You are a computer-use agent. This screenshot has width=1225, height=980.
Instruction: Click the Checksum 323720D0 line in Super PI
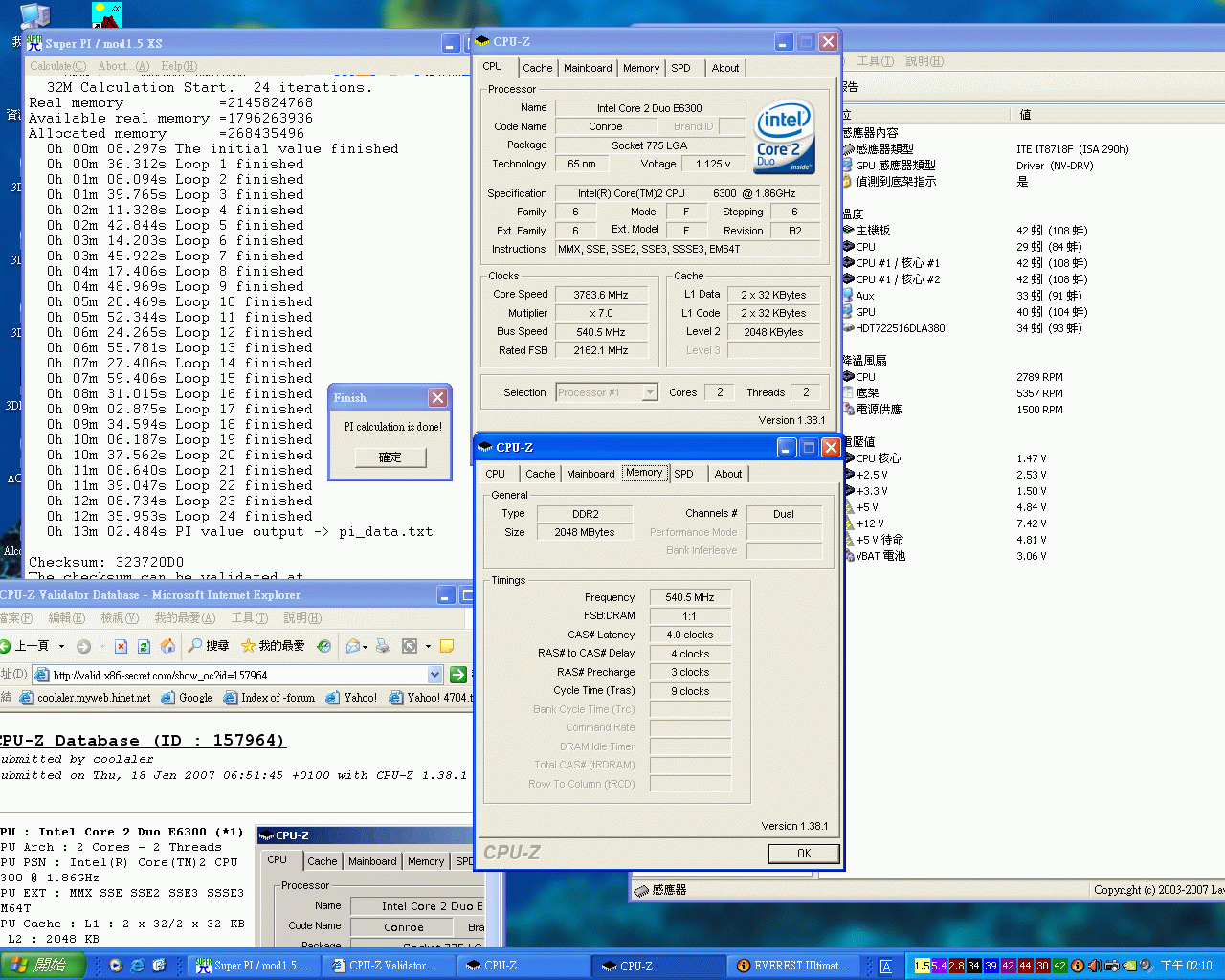[106, 563]
